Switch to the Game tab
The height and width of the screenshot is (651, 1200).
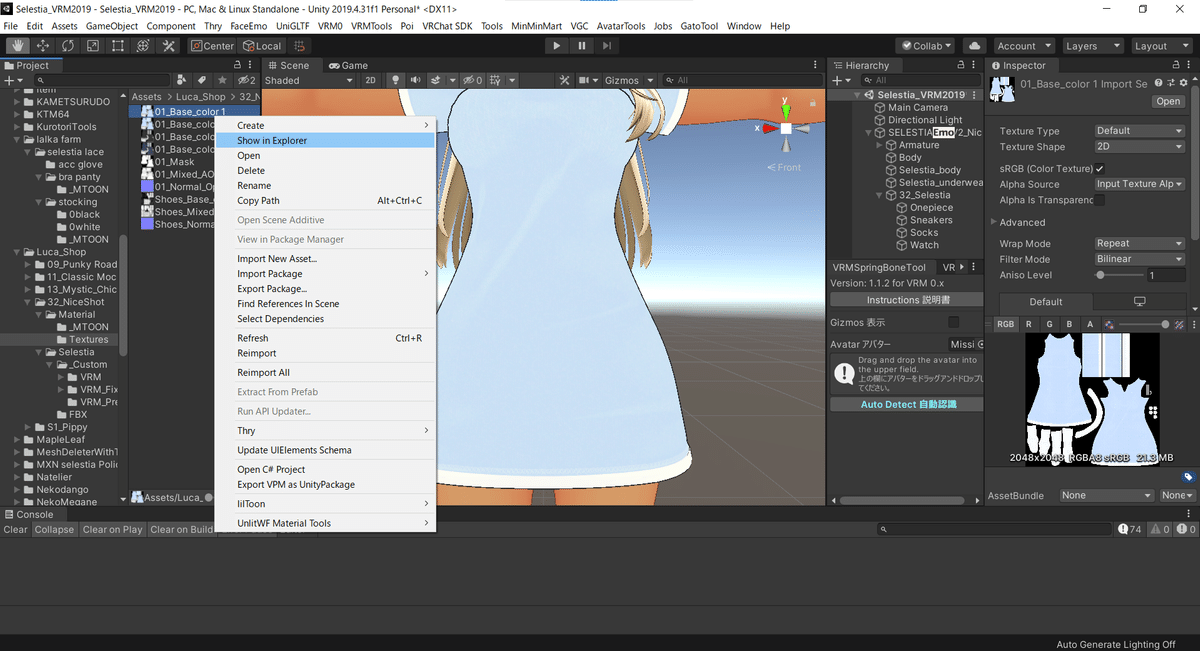(348, 65)
